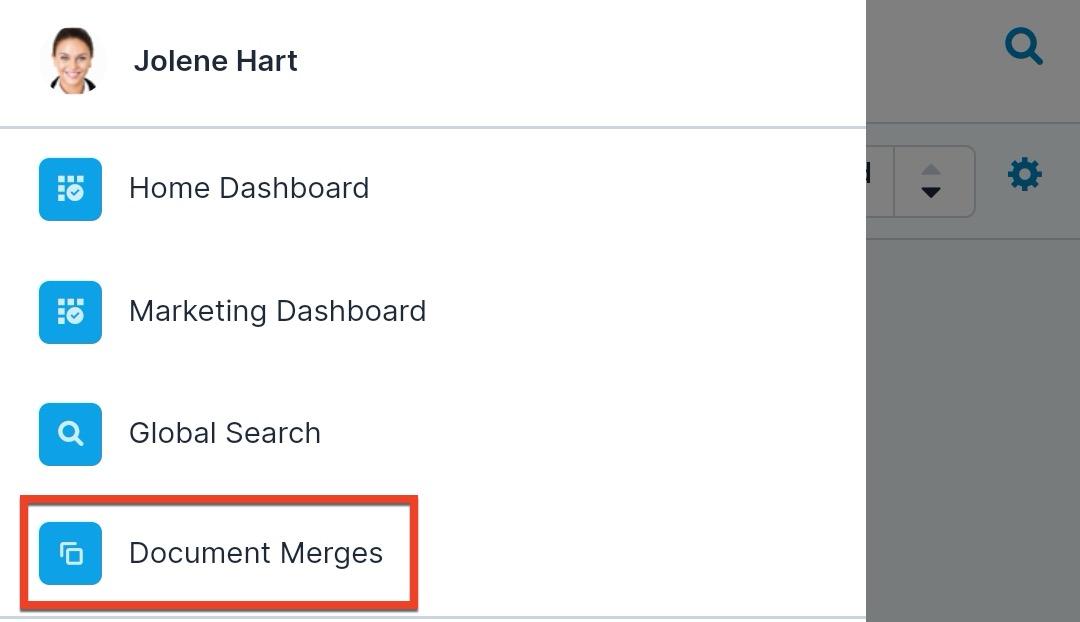Screen dimensions: 1080x622
Task: Select the Global Search magnifier icon
Action: [70, 434]
